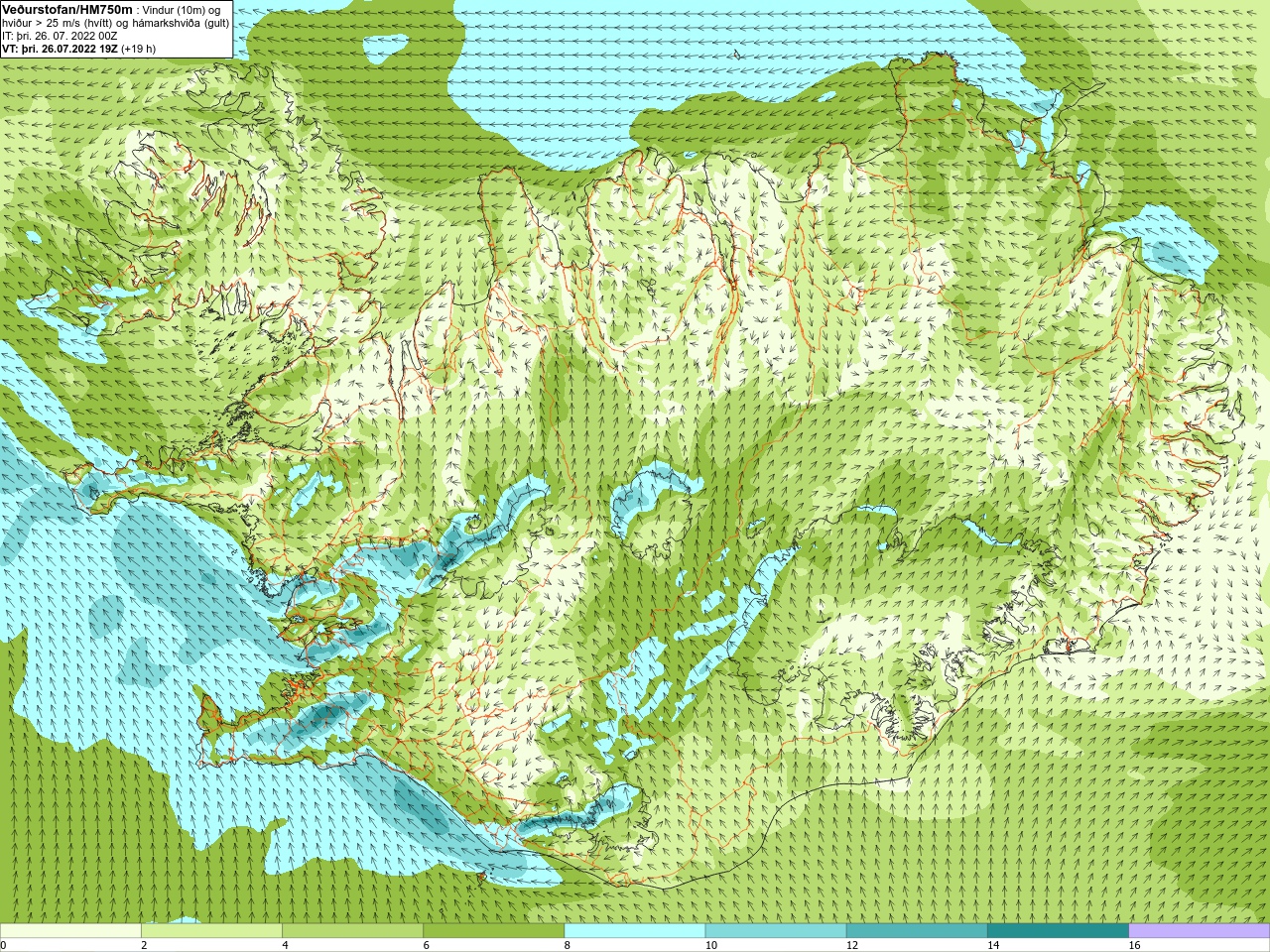The height and width of the screenshot is (952, 1270).
Task: Select the turquoise 10–12 legend swatch
Action: click(x=776, y=931)
